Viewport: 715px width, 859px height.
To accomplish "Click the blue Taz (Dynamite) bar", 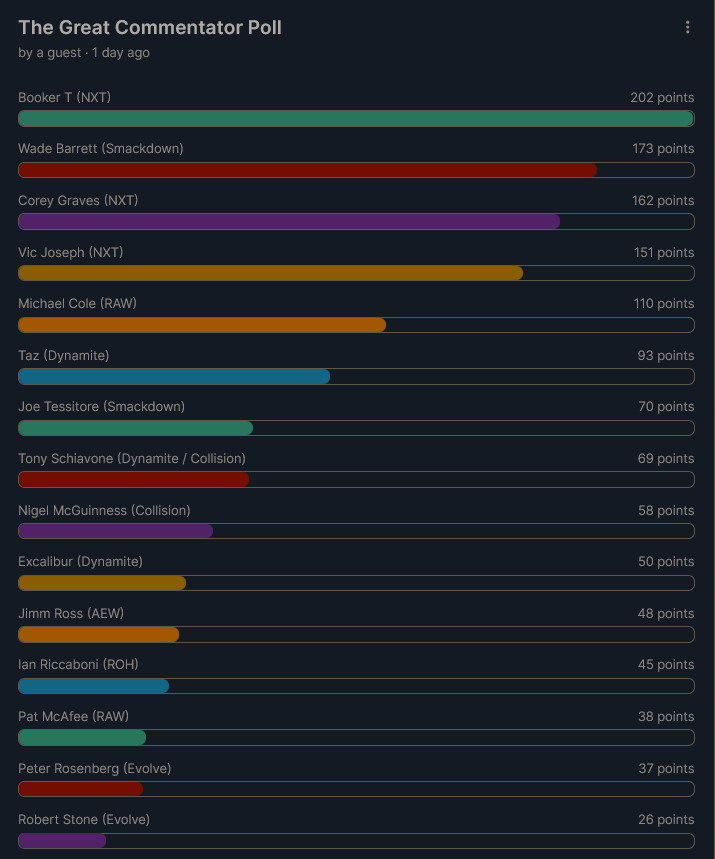I will (x=174, y=377).
